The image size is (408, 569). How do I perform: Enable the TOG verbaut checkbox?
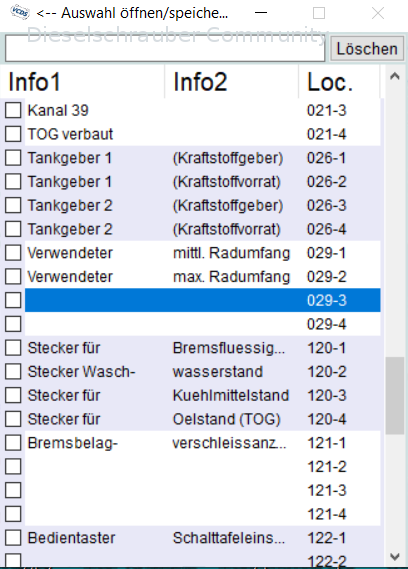pos(13,134)
